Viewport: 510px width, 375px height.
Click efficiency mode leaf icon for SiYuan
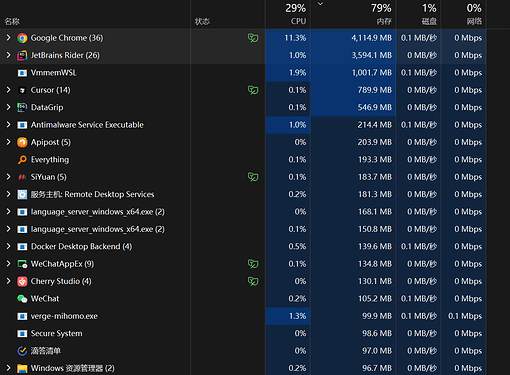(x=253, y=177)
